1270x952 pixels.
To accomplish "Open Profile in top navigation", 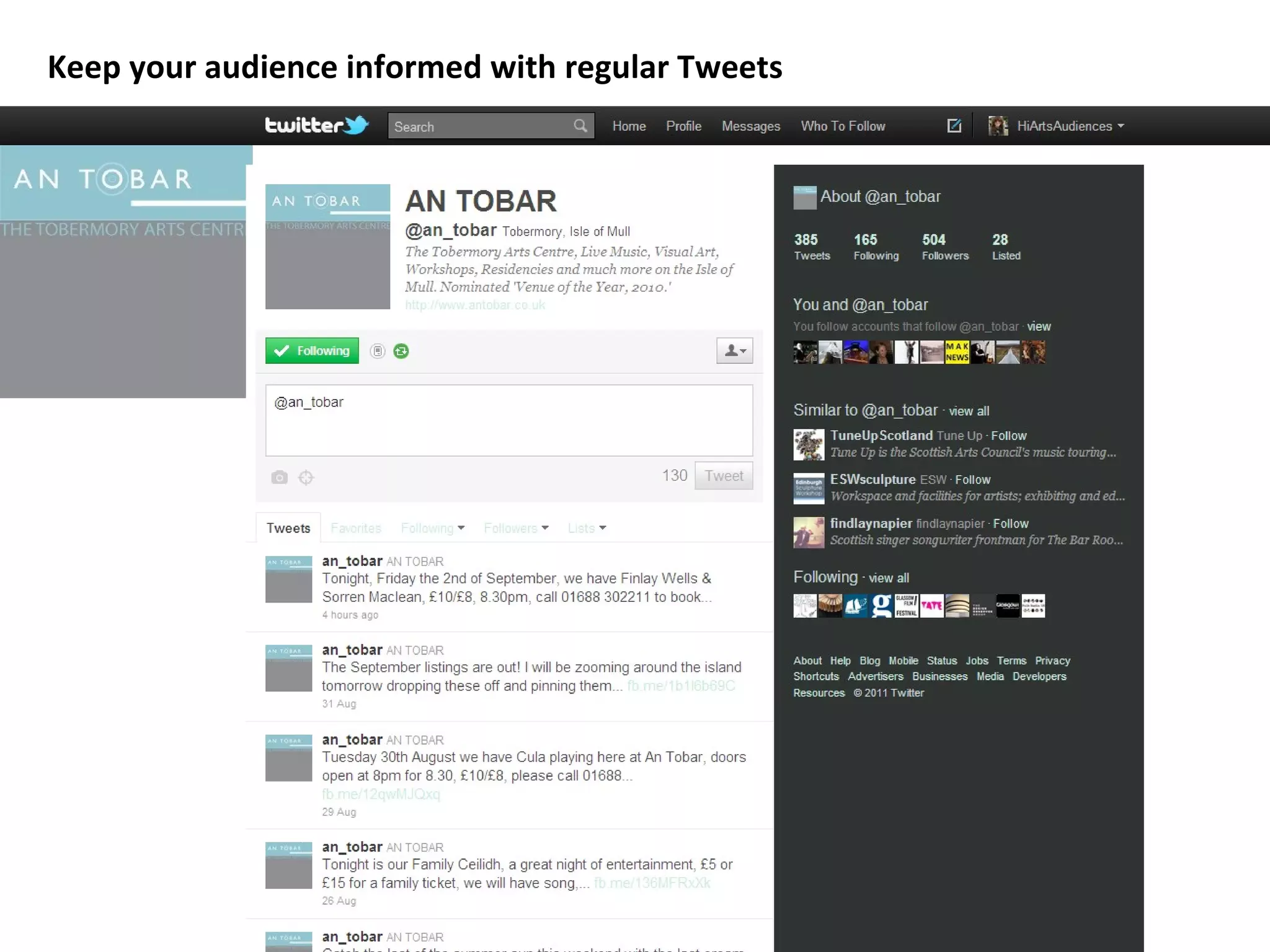I will coord(683,126).
